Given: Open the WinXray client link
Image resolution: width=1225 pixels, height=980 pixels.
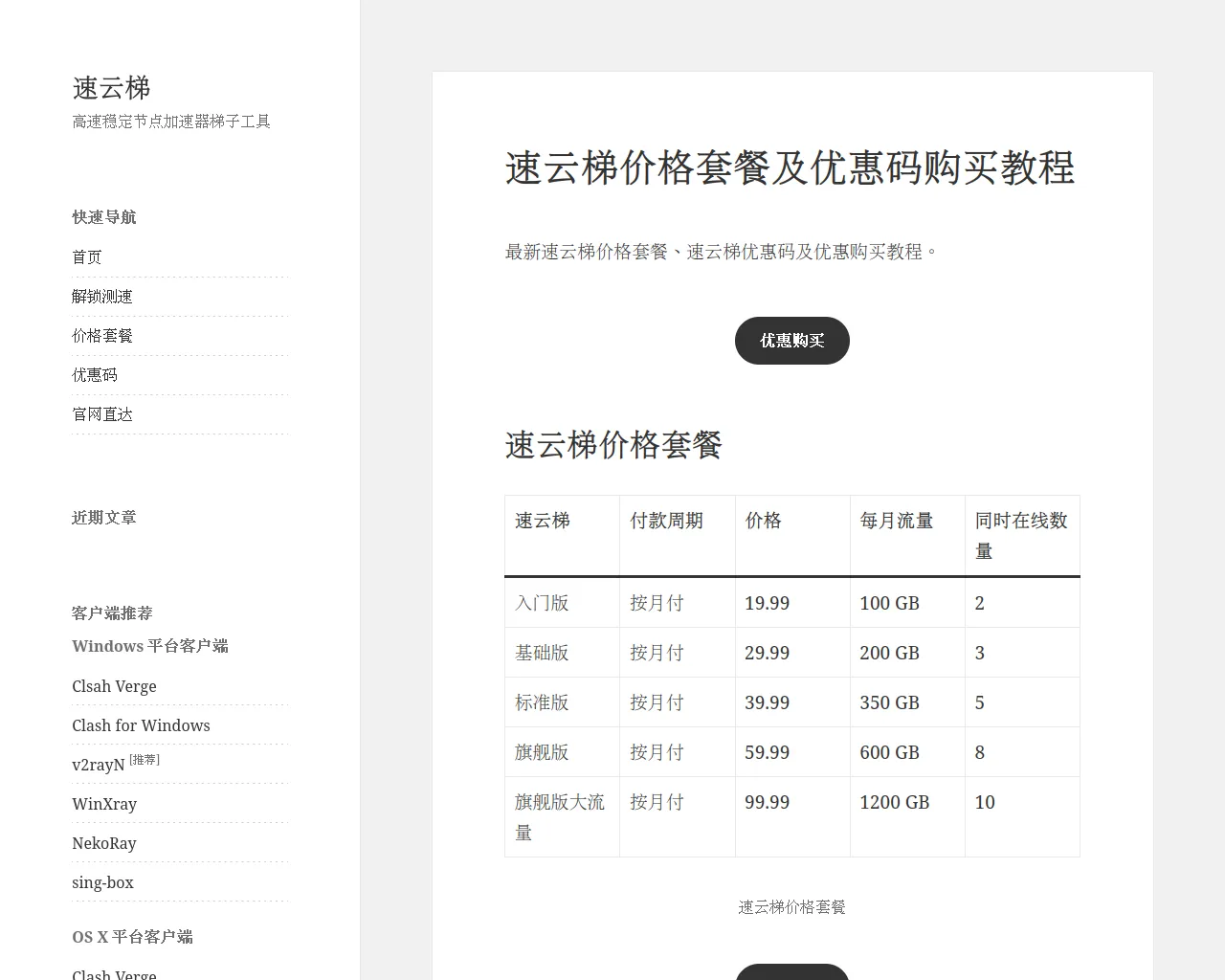Looking at the screenshot, I should [x=104, y=804].
